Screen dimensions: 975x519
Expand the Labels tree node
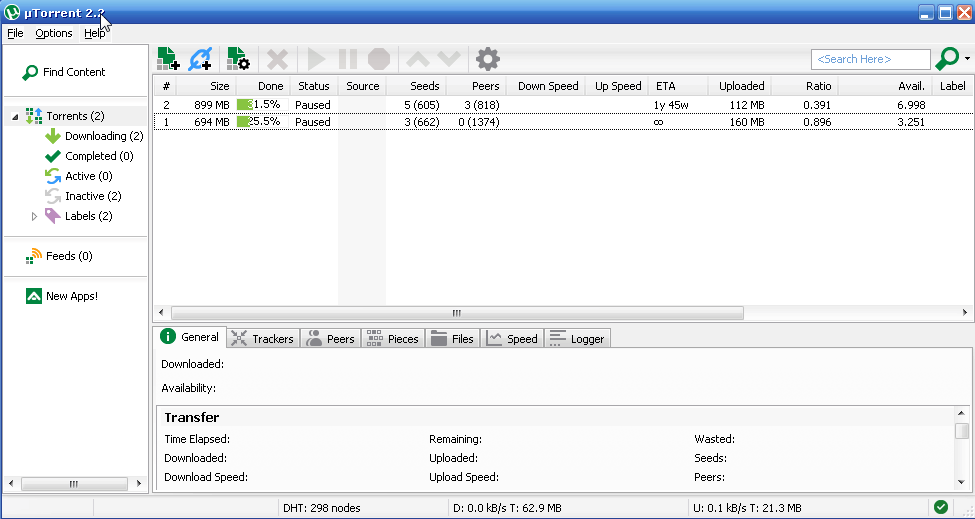pos(34,216)
